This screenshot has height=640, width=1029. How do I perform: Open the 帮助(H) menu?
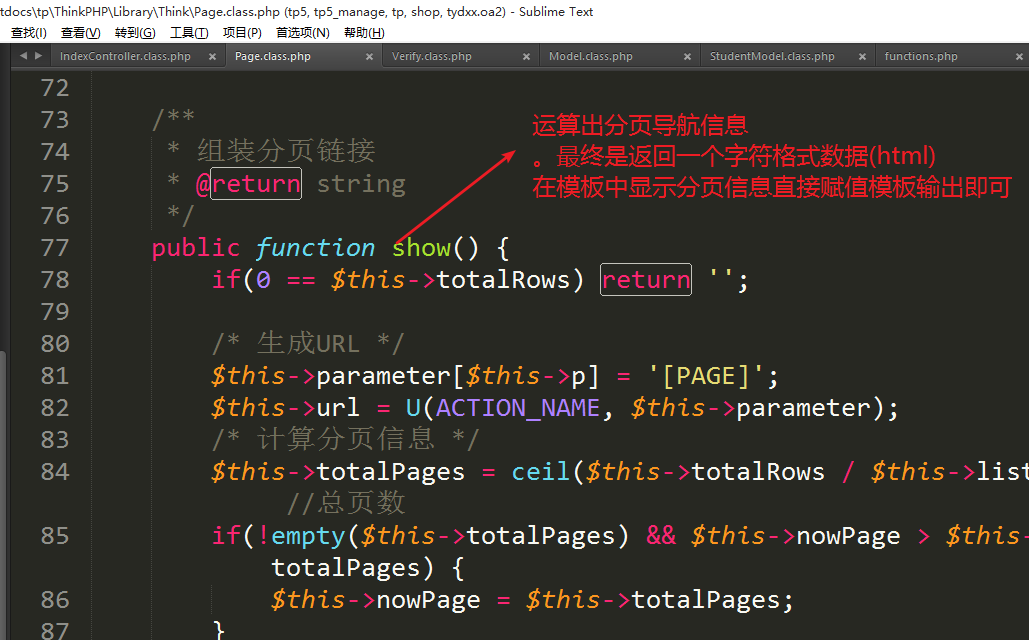364,33
